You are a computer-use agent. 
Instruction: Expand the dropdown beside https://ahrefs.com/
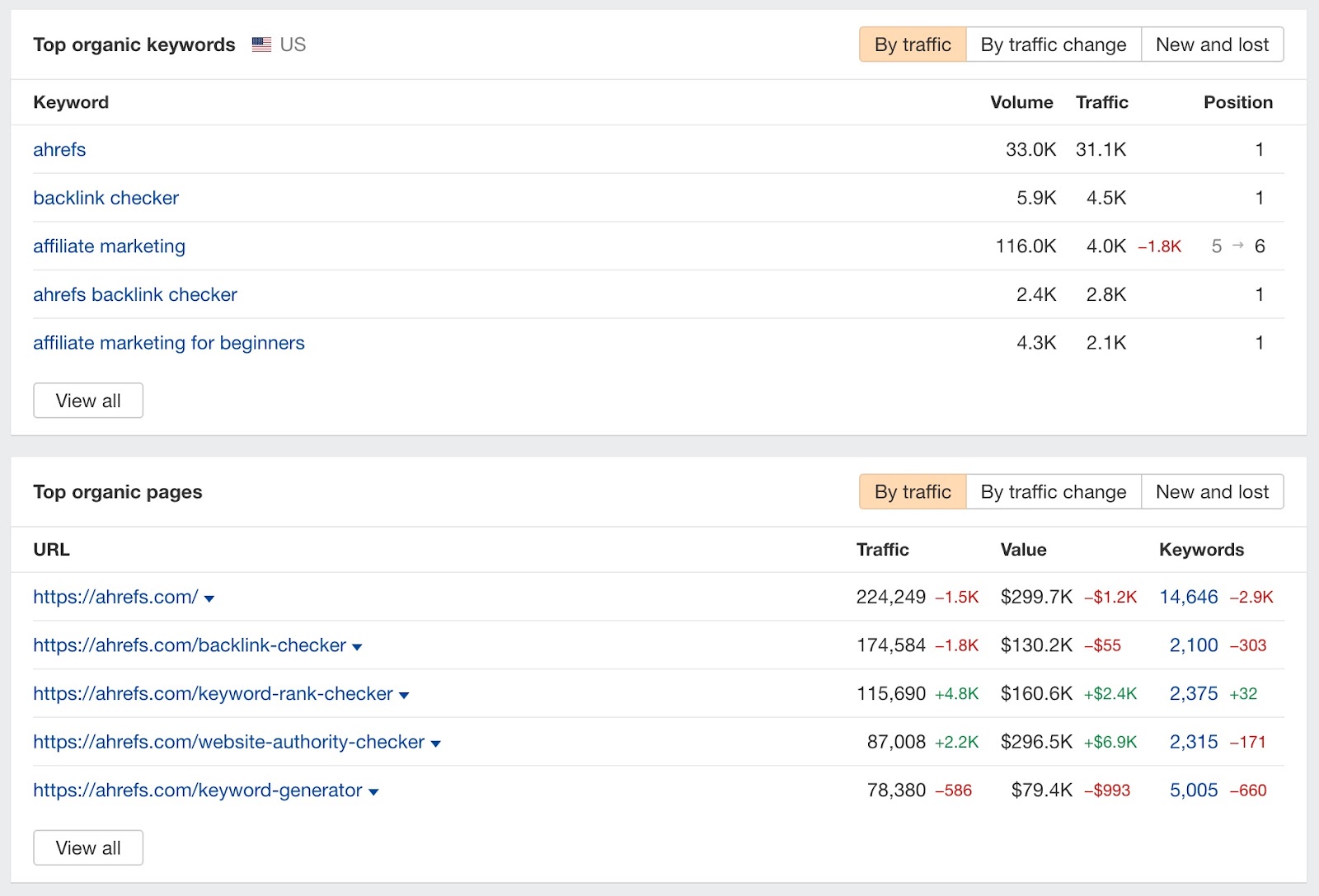coord(210,598)
